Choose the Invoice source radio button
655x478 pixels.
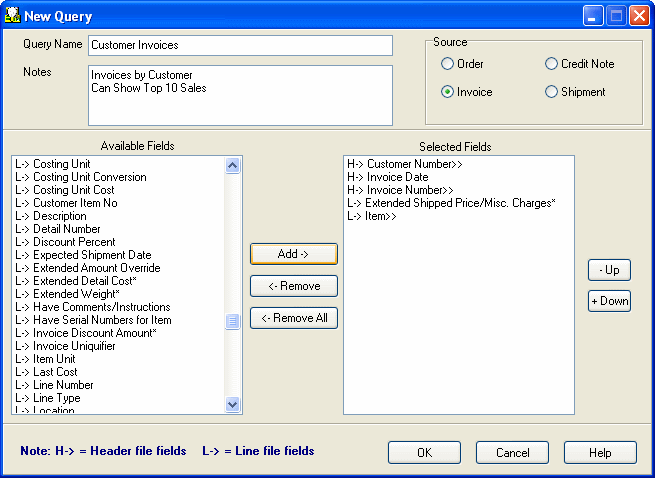coord(447,92)
